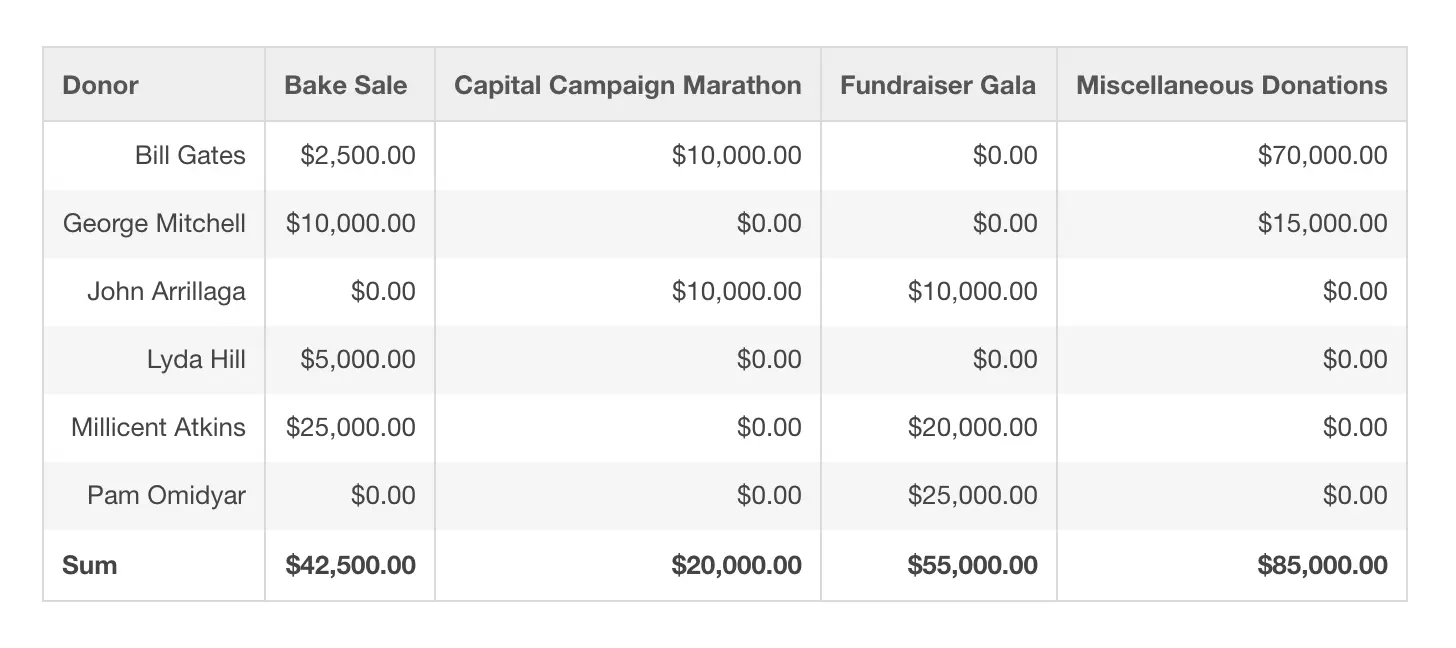
Task: Select the Capital Campaign Marathon header
Action: [627, 85]
